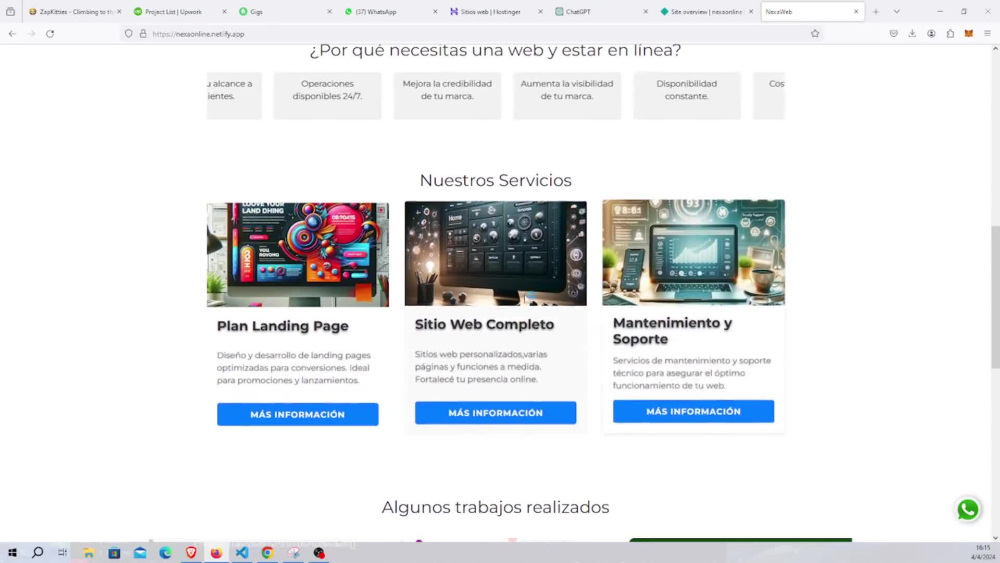Open the Firefox downloads panel
This screenshot has width=1000, height=563.
point(913,34)
